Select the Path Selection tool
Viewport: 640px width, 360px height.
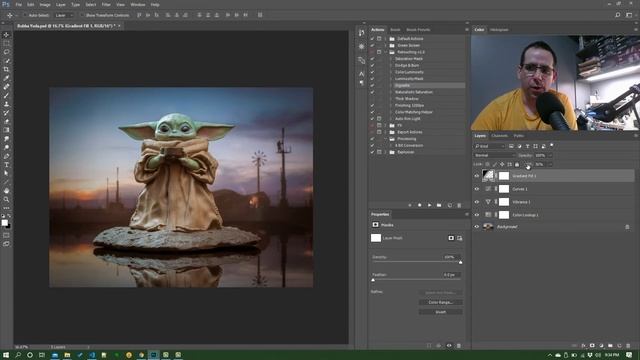[6, 173]
